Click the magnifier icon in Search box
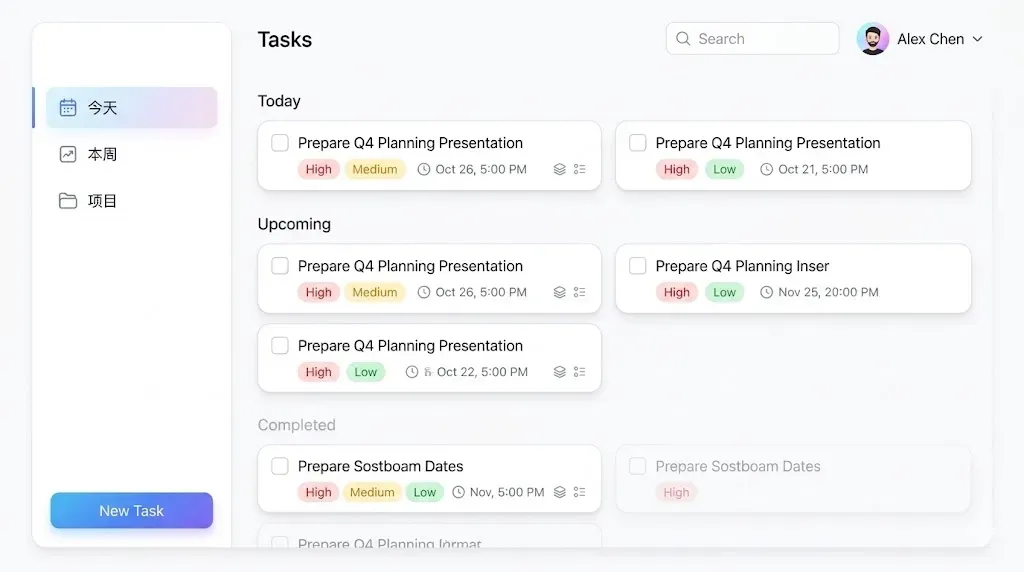This screenshot has width=1024, height=572. 683,39
